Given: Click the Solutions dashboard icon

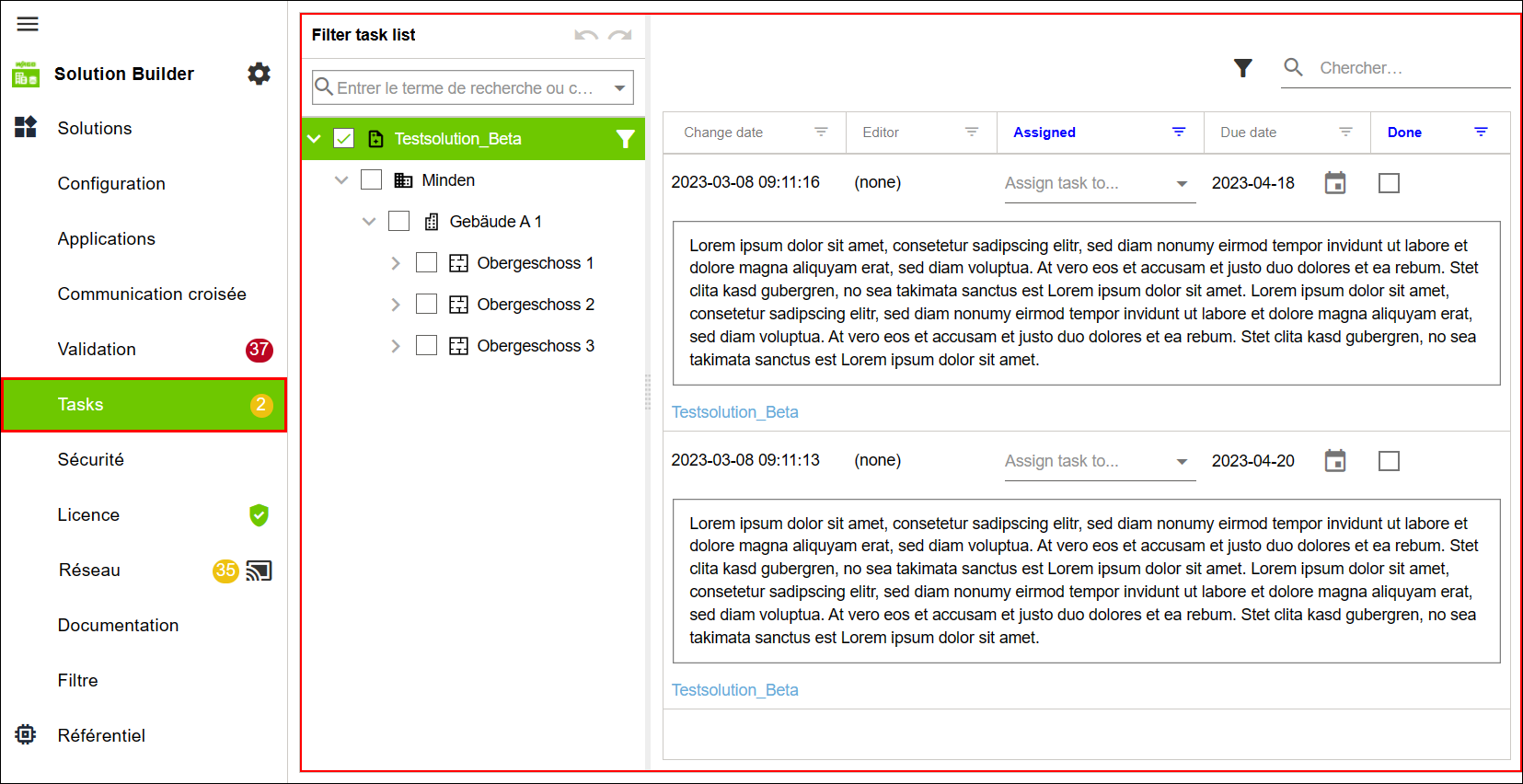Looking at the screenshot, I should tap(26, 127).
